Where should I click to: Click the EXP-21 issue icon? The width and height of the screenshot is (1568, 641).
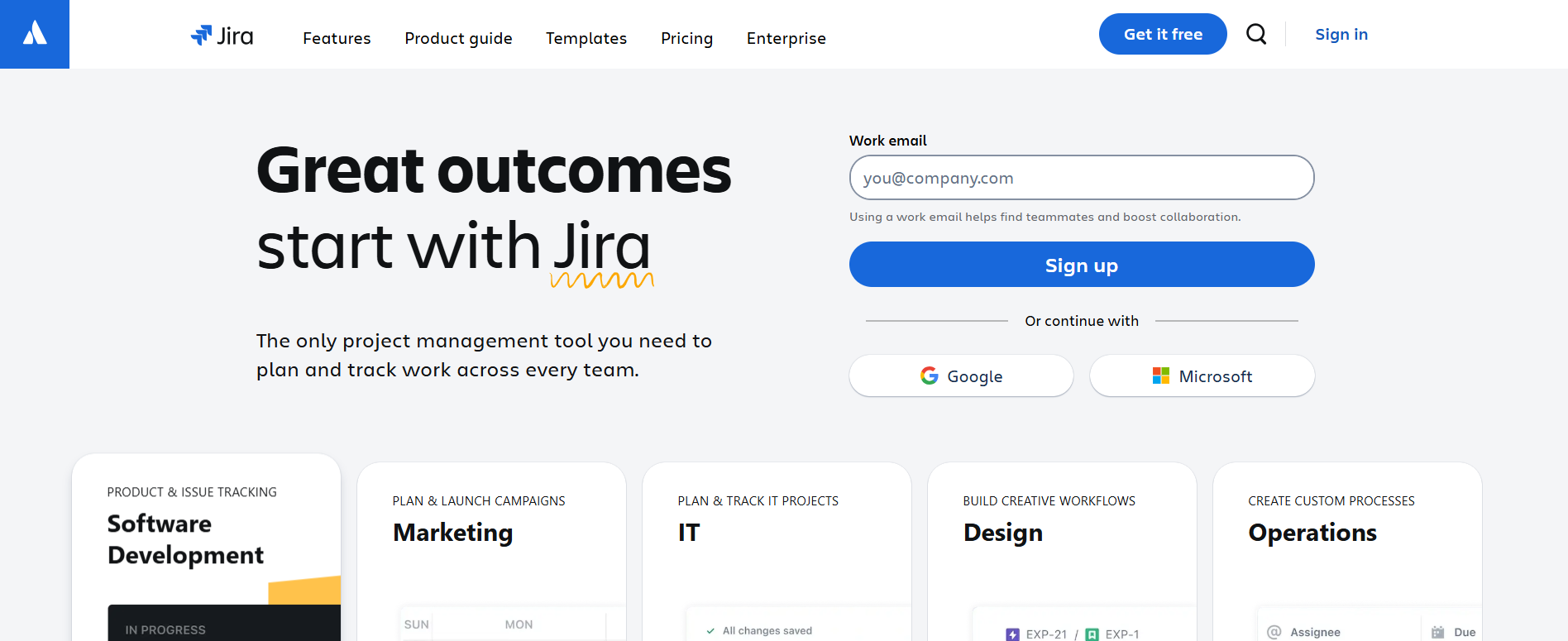(x=1012, y=634)
